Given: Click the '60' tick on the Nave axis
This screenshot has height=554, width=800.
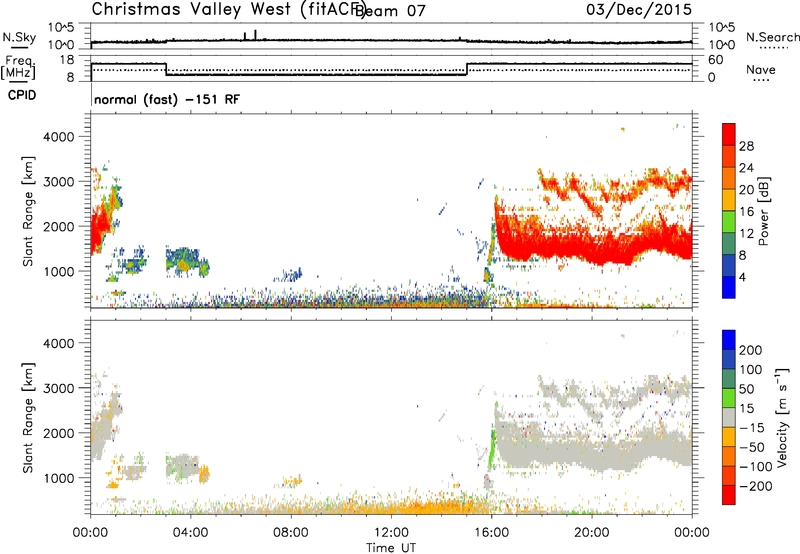Looking at the screenshot, I should pyautogui.click(x=716, y=60).
